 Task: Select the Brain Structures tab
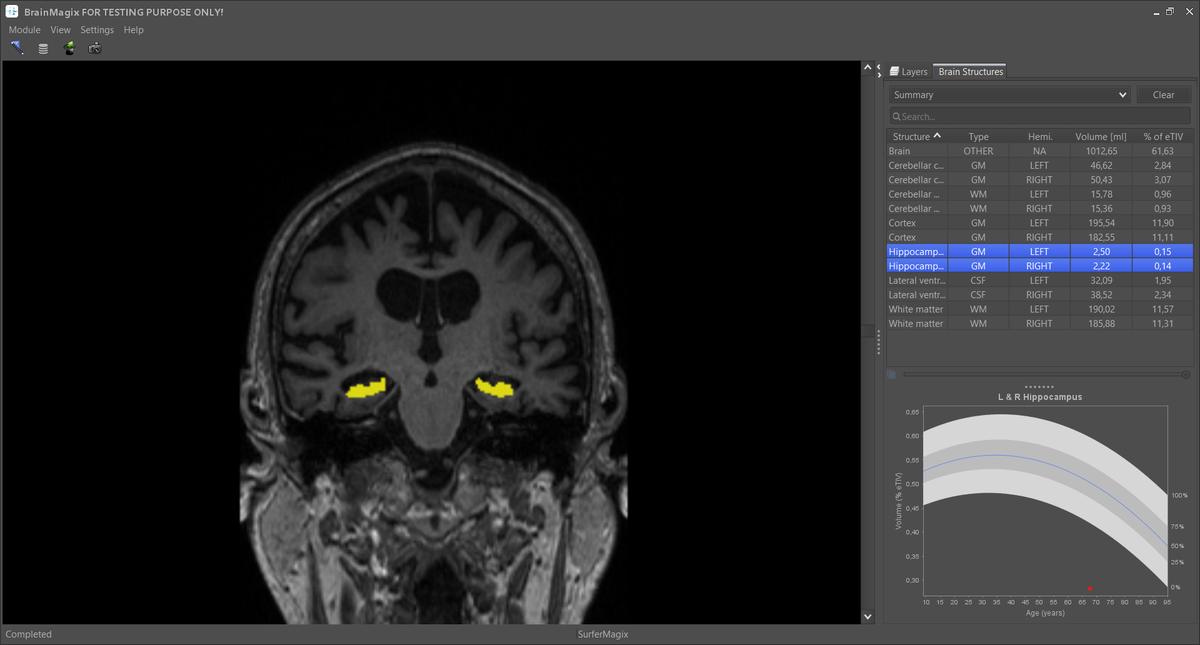pos(970,72)
